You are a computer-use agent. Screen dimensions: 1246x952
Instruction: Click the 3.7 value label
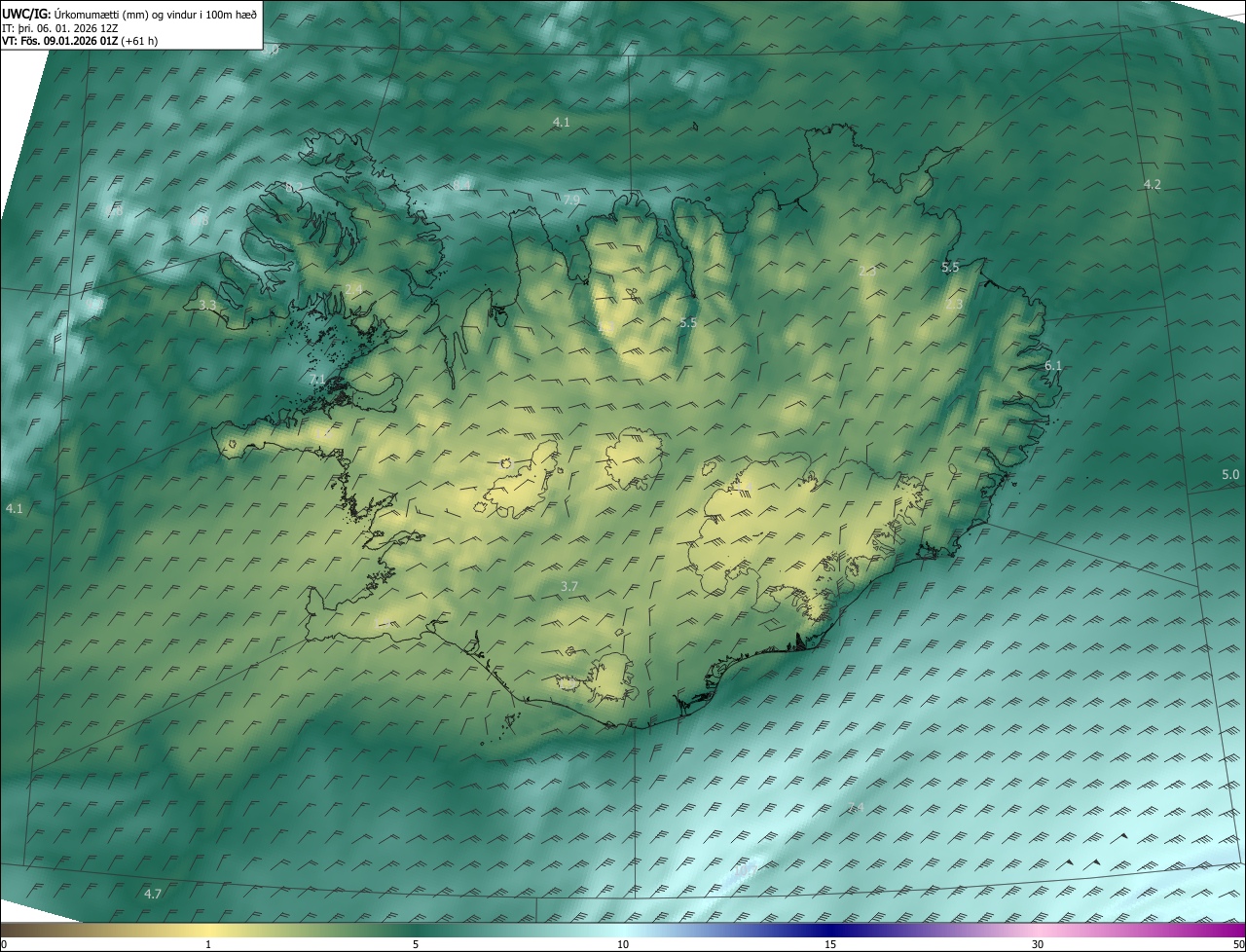[x=570, y=586]
